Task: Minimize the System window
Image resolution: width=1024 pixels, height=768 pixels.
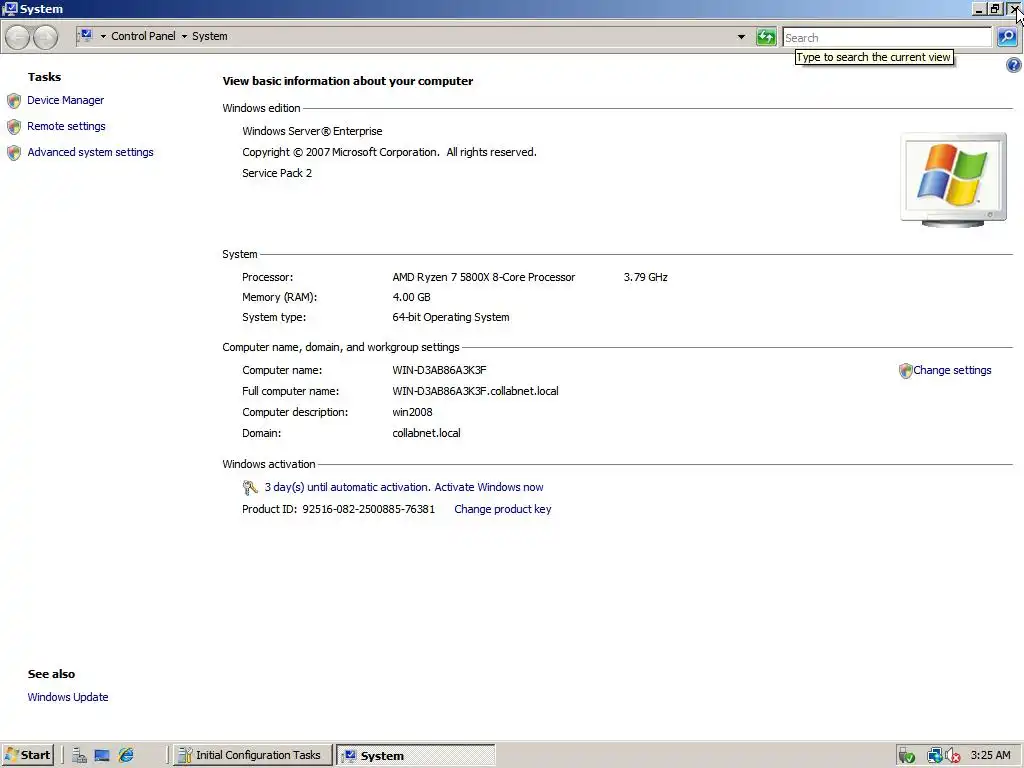Action: click(978, 9)
